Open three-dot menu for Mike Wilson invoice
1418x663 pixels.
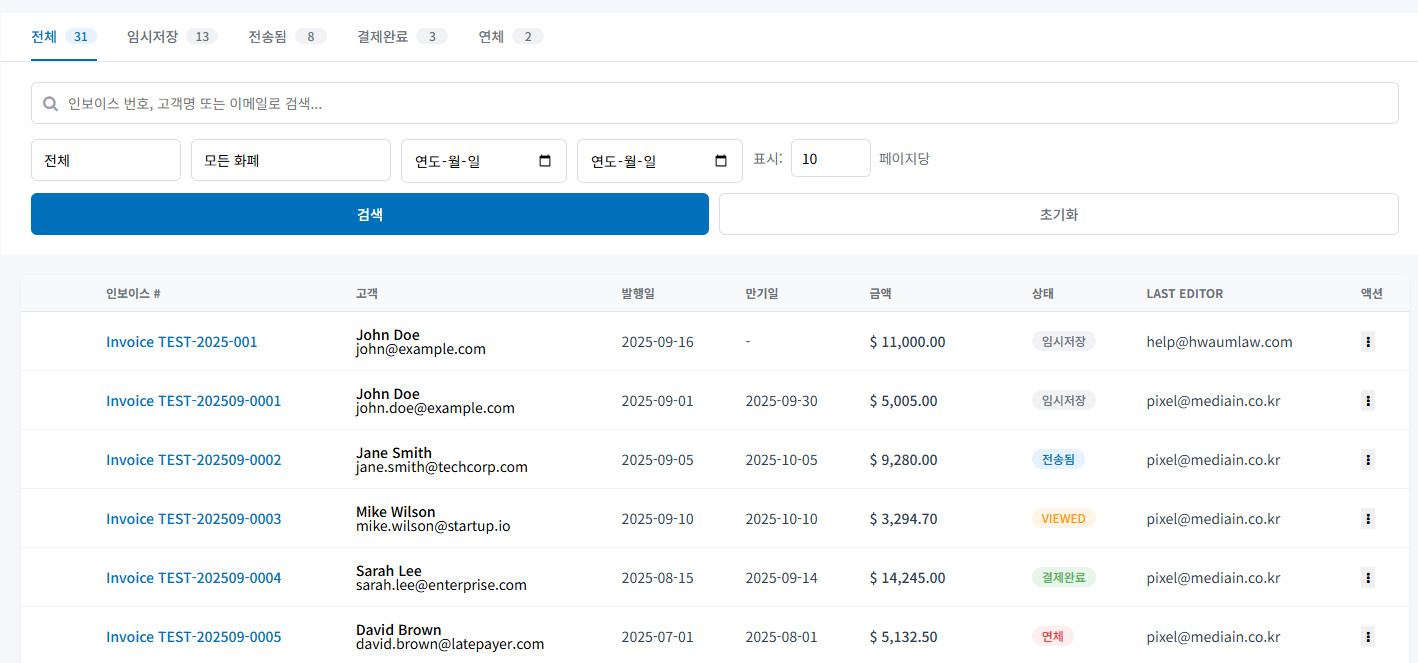click(x=1368, y=519)
